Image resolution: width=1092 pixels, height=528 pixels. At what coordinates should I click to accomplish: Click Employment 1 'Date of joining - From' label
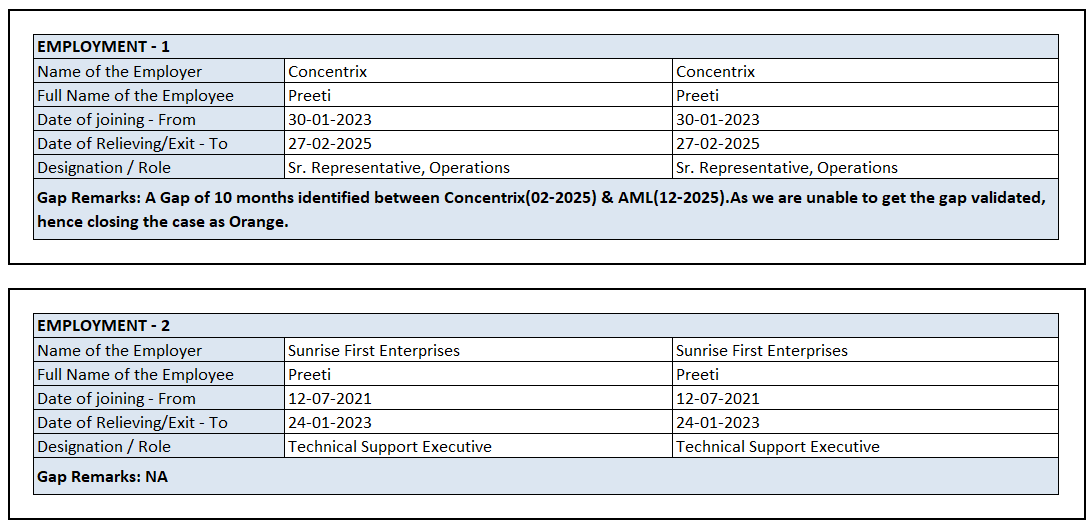pos(117,119)
